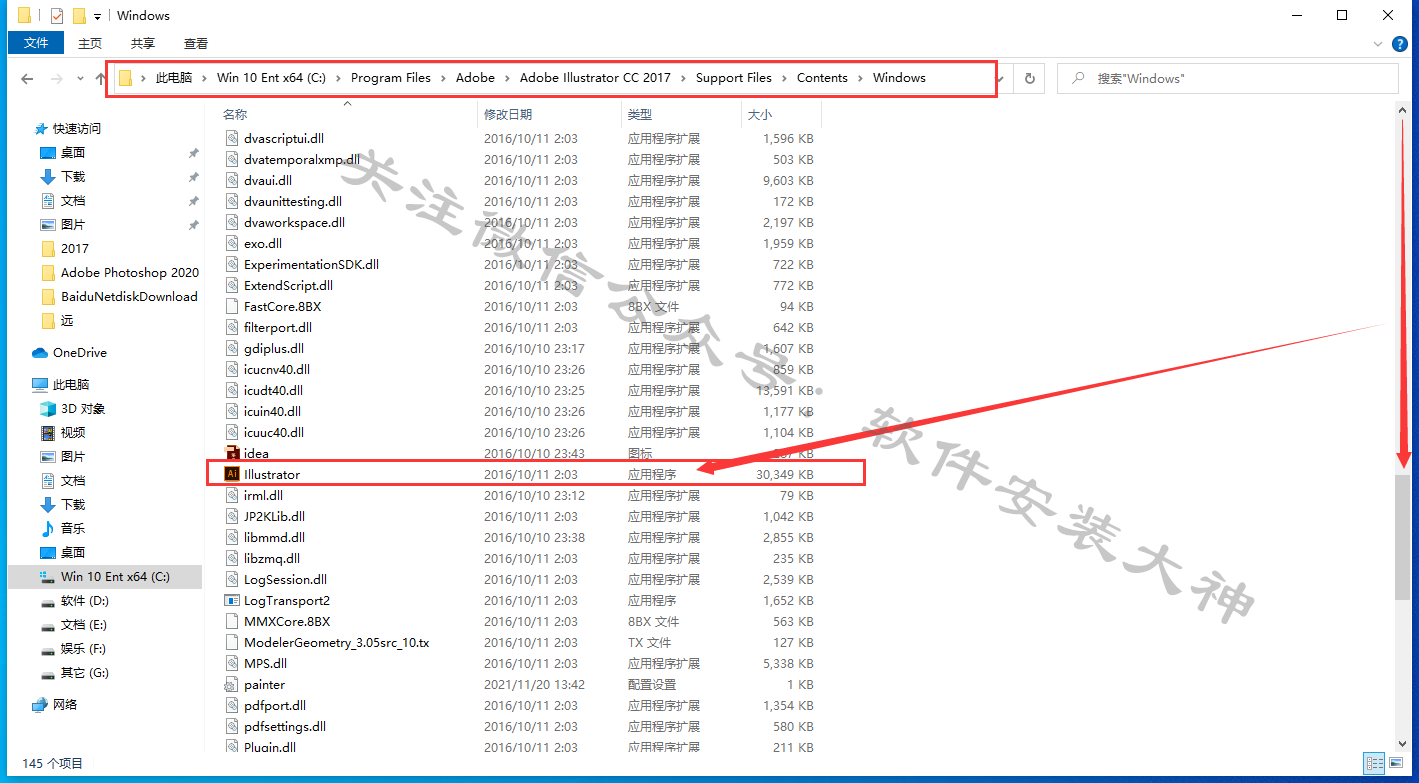Select the LogTransport2 application icon

[x=232, y=600]
